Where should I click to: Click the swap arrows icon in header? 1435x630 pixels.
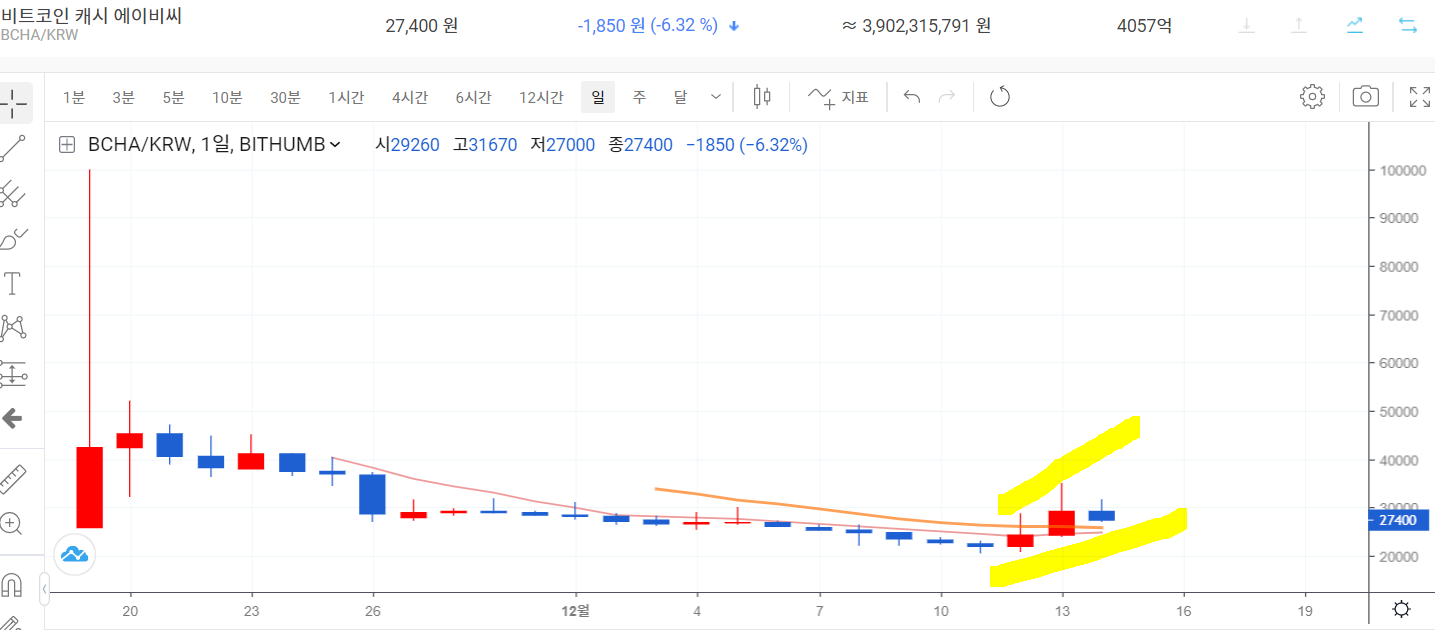tap(1408, 26)
